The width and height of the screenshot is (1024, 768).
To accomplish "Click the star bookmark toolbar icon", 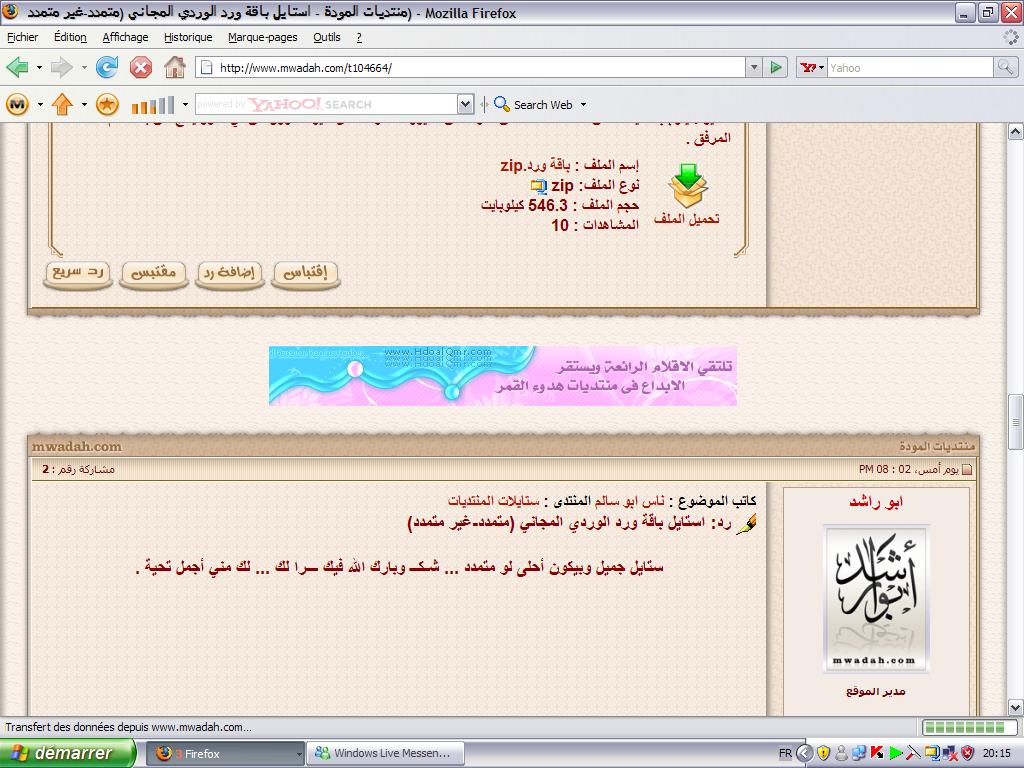I will coord(107,104).
